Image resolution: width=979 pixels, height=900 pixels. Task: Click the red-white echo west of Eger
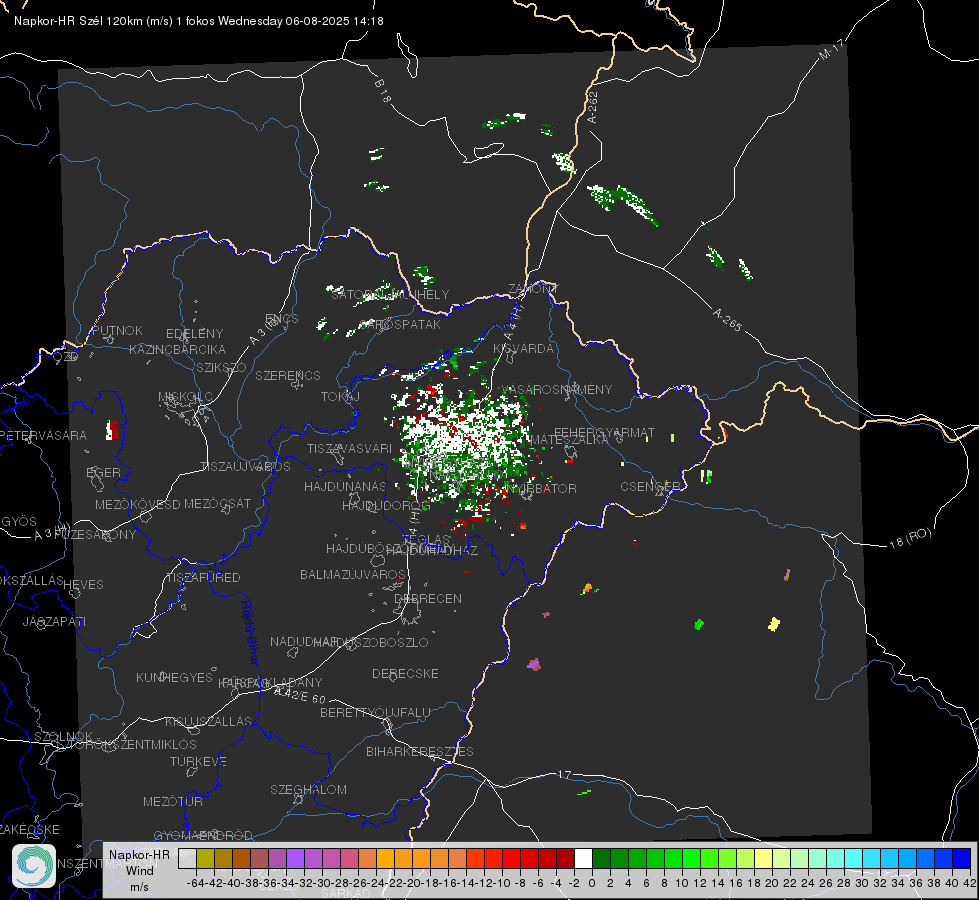(112, 430)
